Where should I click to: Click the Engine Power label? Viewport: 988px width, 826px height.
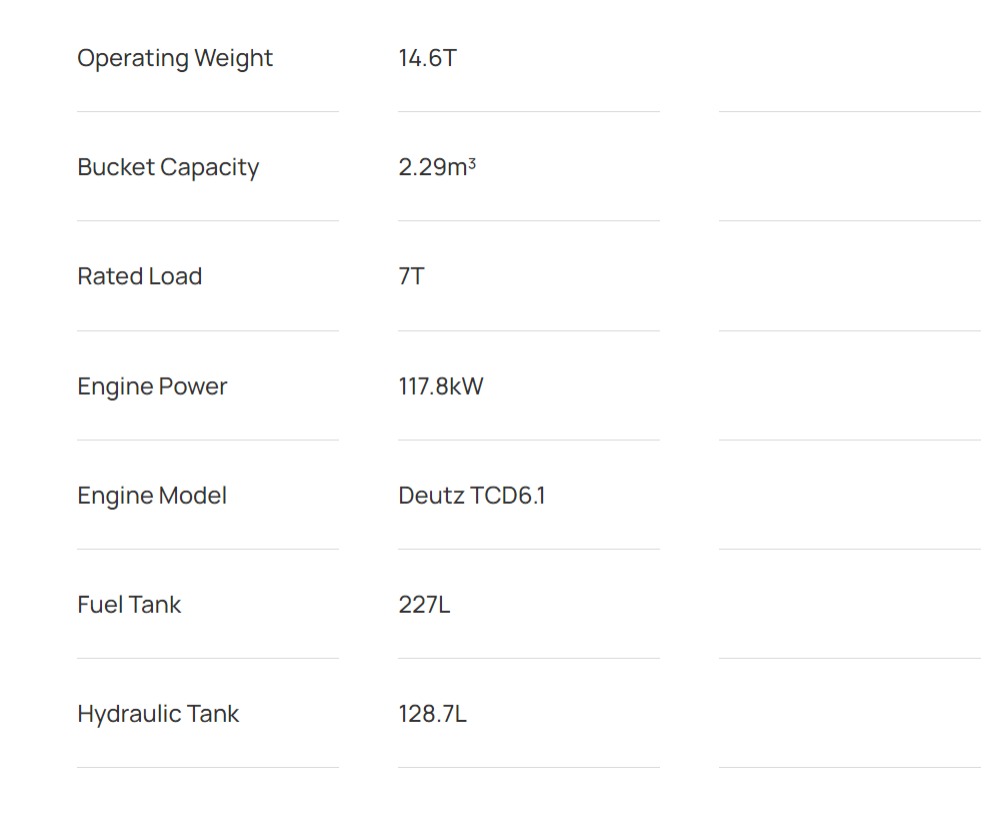(x=152, y=386)
